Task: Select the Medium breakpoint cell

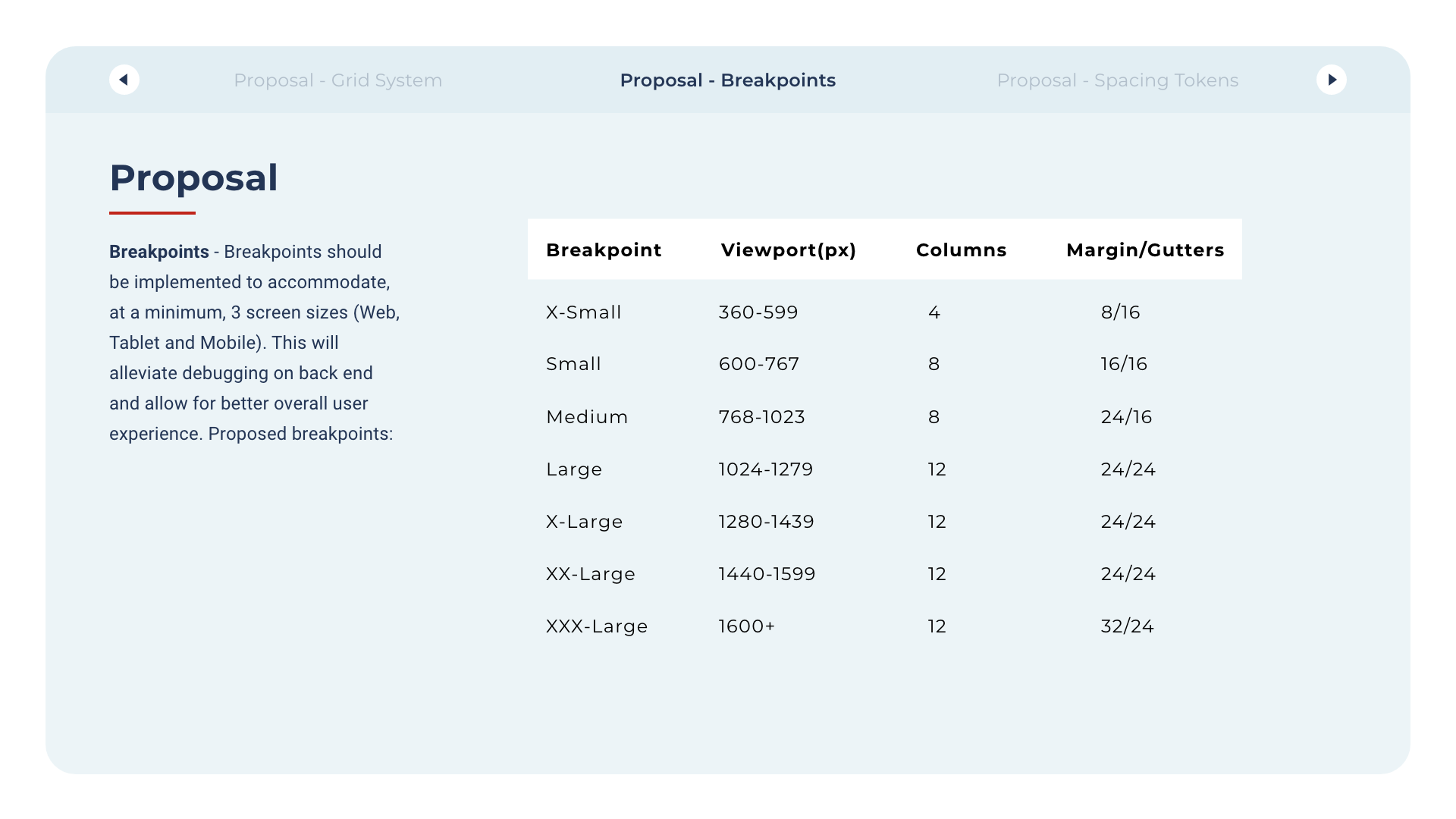Action: (x=587, y=417)
